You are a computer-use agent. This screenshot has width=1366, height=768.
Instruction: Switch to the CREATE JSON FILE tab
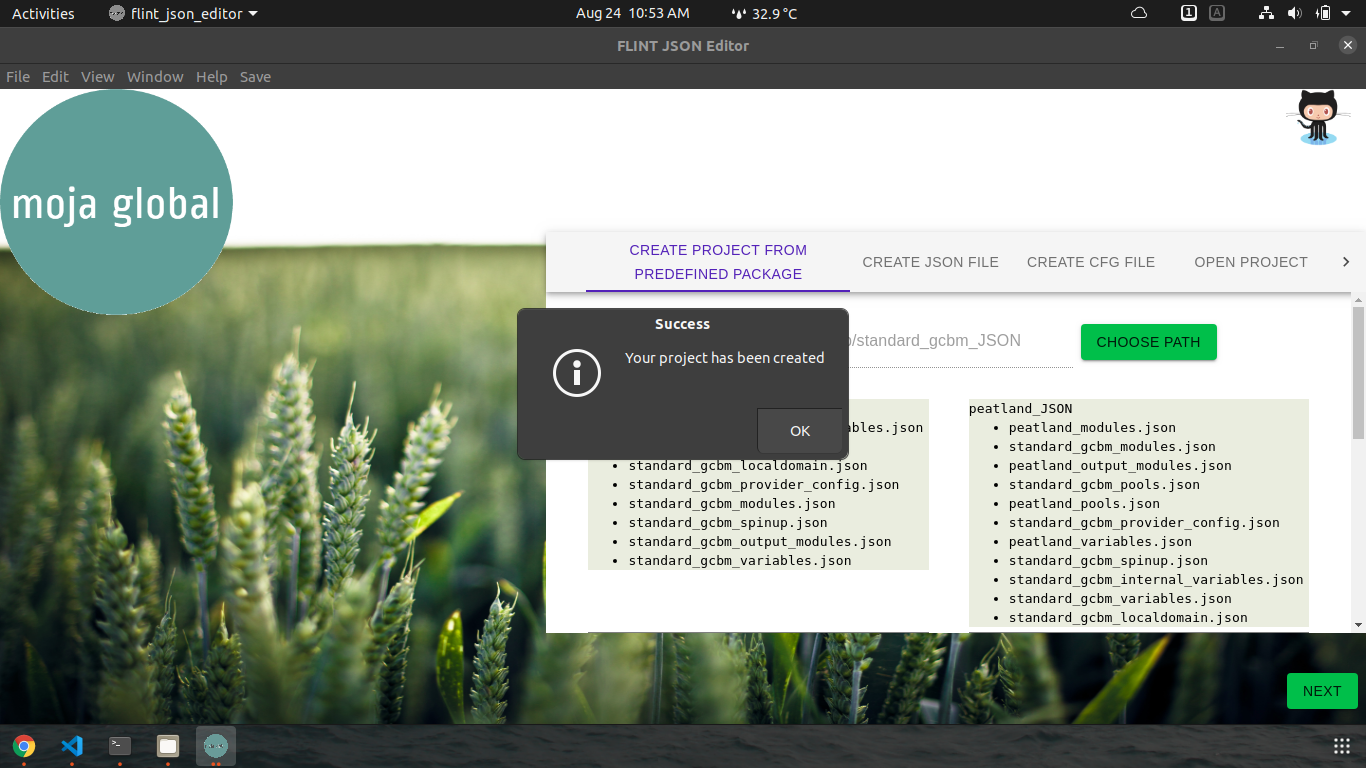click(x=930, y=261)
